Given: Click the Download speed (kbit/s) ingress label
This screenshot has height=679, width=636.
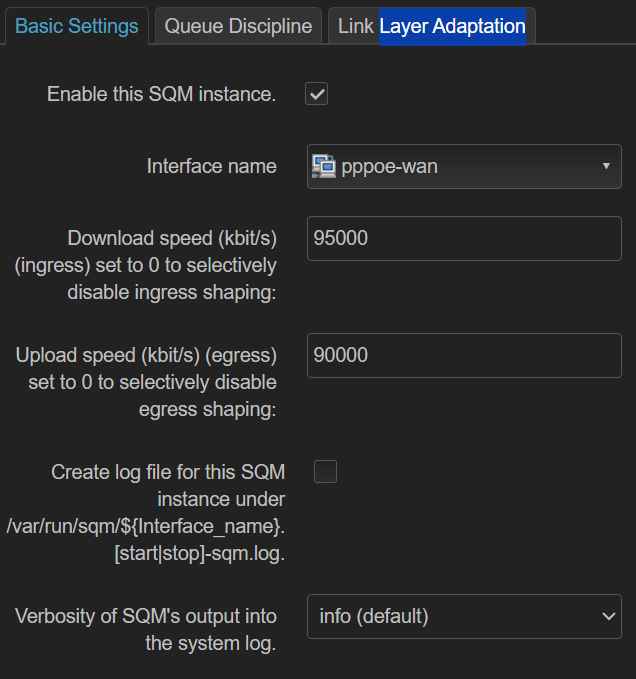Looking at the screenshot, I should coord(145,265).
